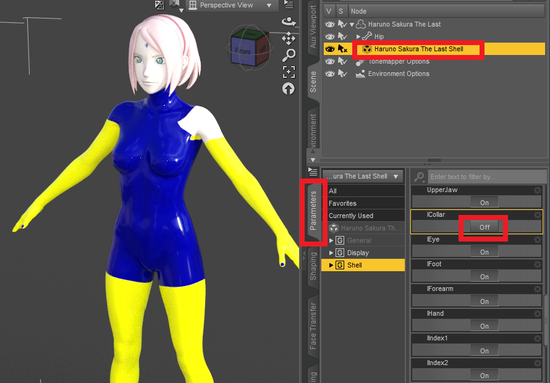Click the frame selection viewport icon
550x383 pixels.
[x=289, y=72]
